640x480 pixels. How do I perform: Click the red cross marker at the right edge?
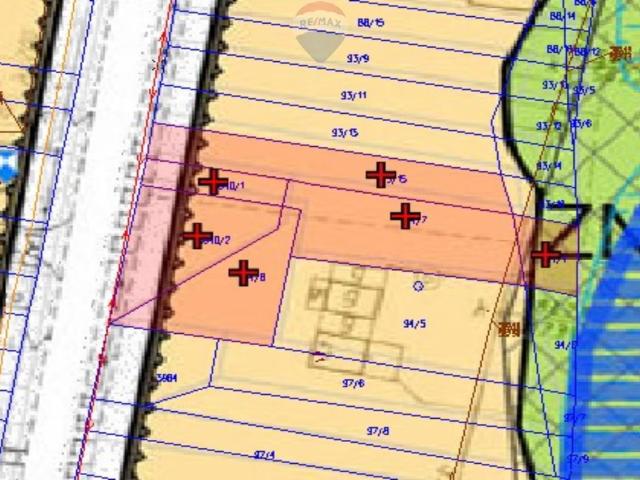coord(545,254)
